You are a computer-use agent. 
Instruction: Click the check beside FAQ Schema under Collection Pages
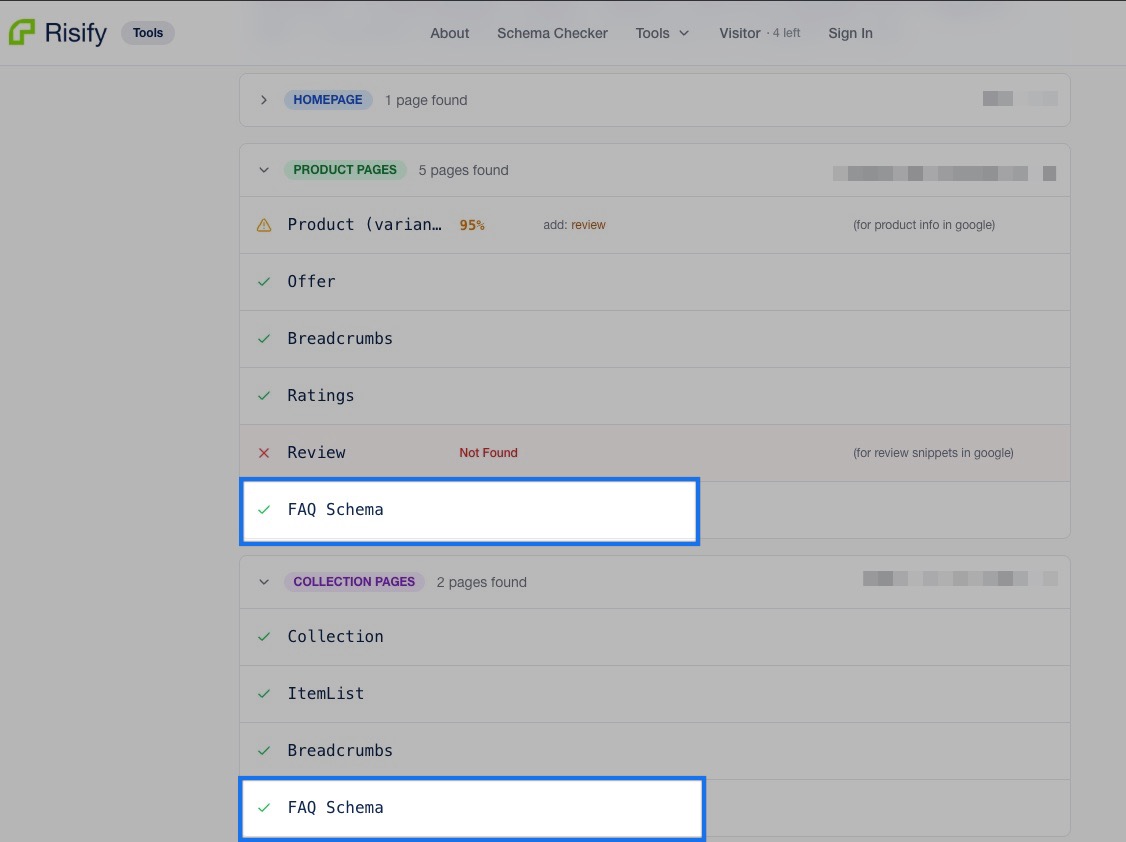tap(264, 807)
